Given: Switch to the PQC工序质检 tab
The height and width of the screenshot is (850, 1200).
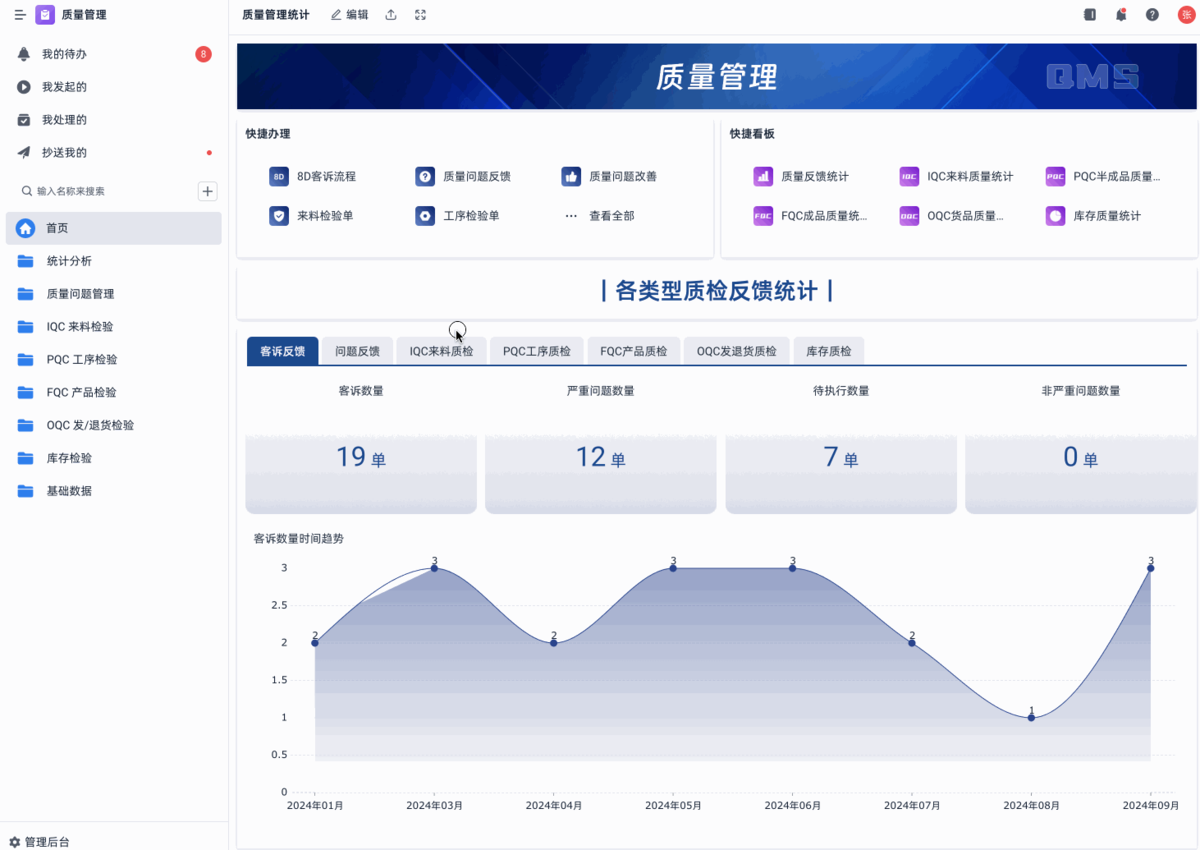Looking at the screenshot, I should 536,351.
